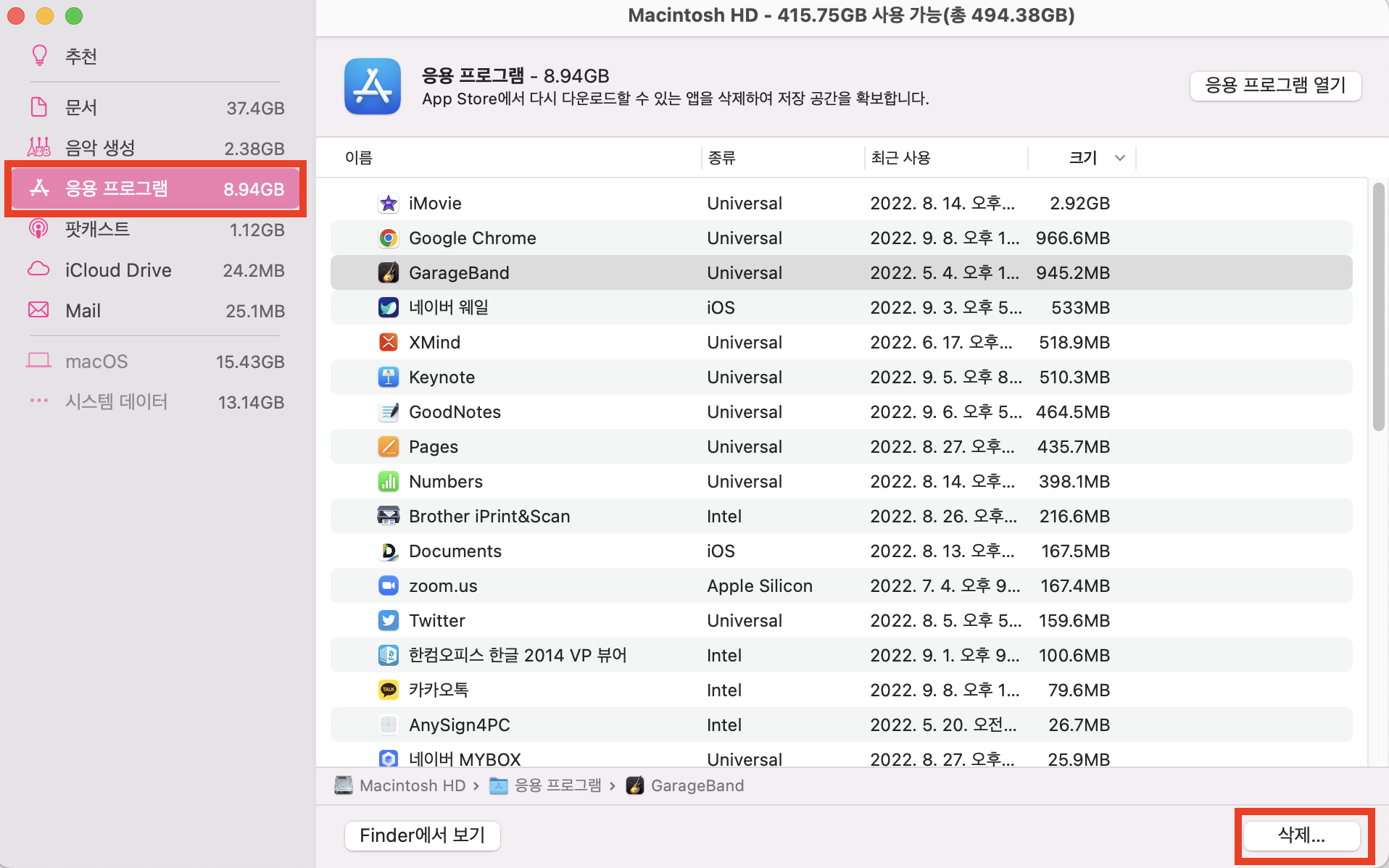The image size is (1389, 868).
Task: Click the 네이버 웨일 app icon
Action: click(x=389, y=308)
